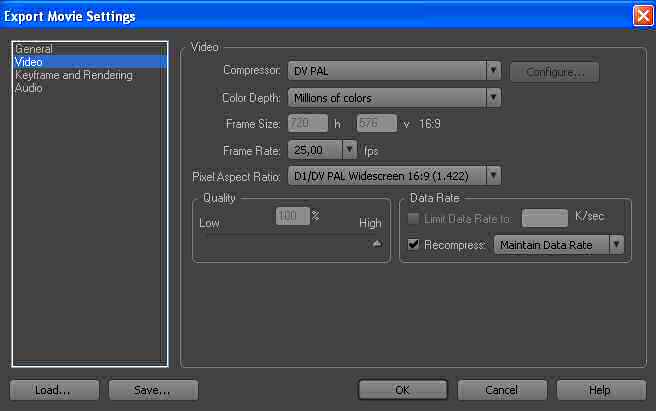This screenshot has width=656, height=411.
Task: Click the data rate K/sec field
Action: pyautogui.click(x=544, y=219)
